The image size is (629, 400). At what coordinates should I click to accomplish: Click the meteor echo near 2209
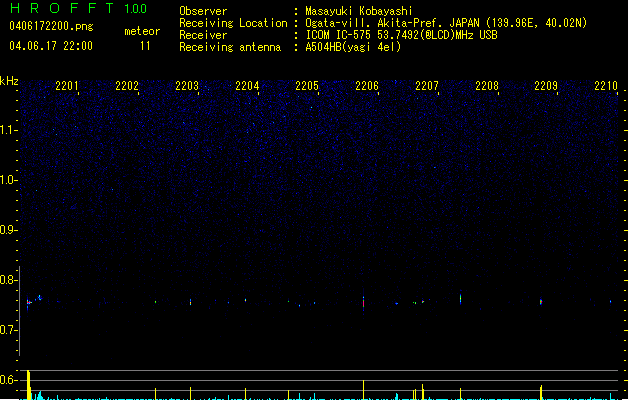[x=541, y=301]
